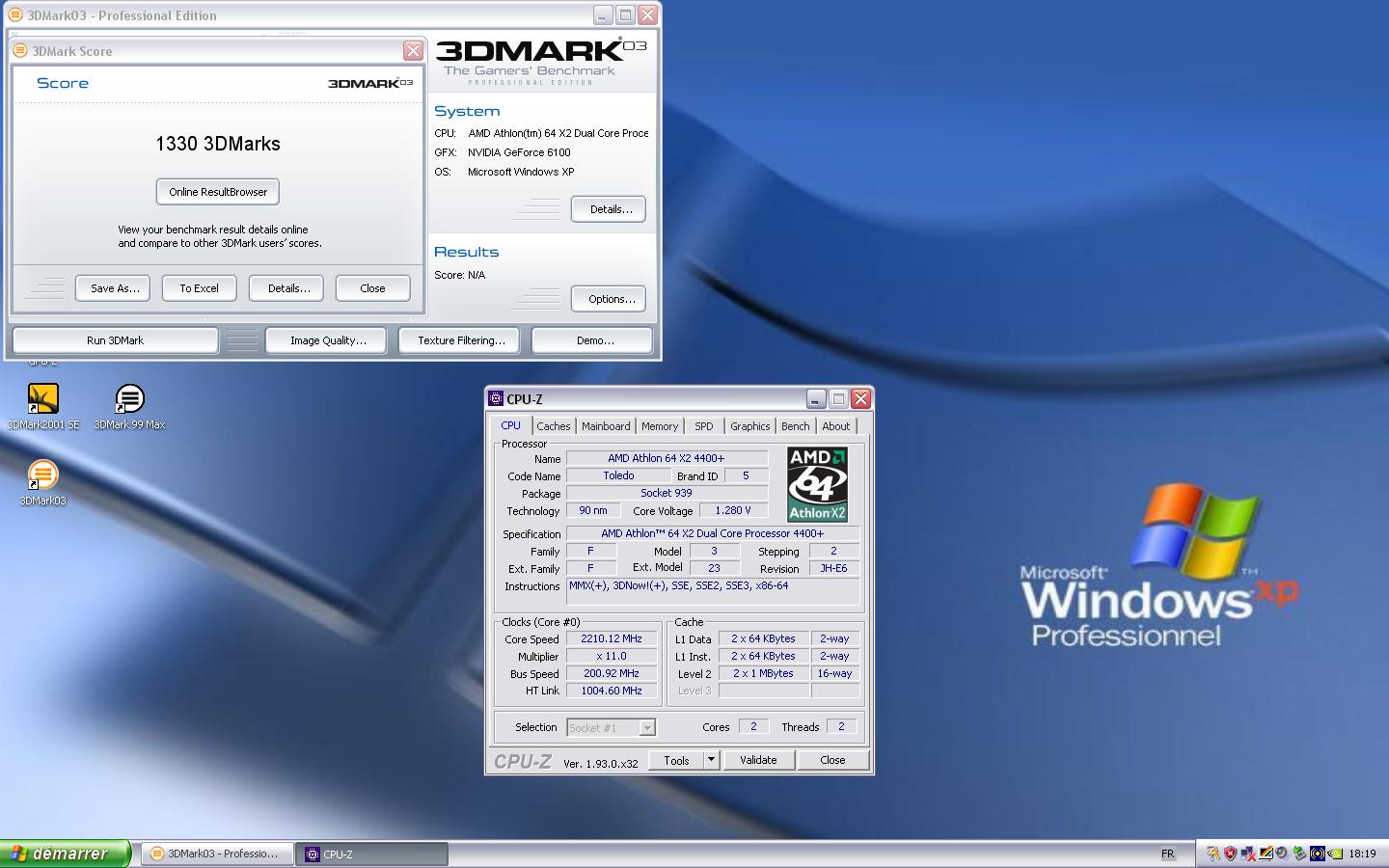The width and height of the screenshot is (1389, 868).
Task: Show the About tab in CPU-Z
Action: [x=836, y=426]
